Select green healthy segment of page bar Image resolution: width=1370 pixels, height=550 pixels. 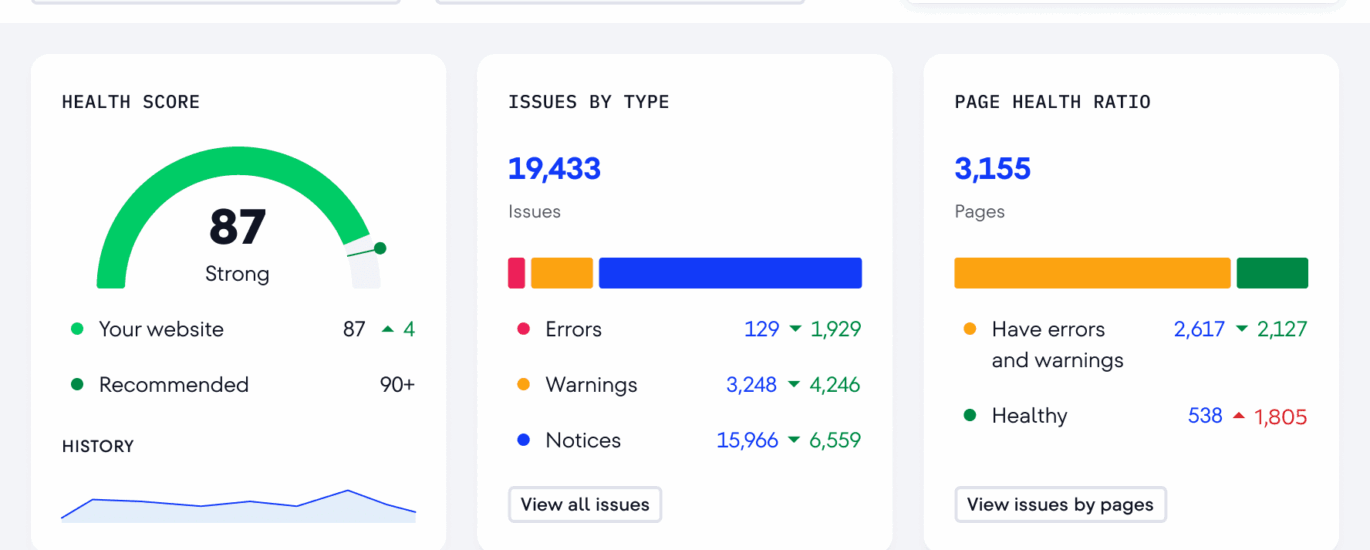1272,273
